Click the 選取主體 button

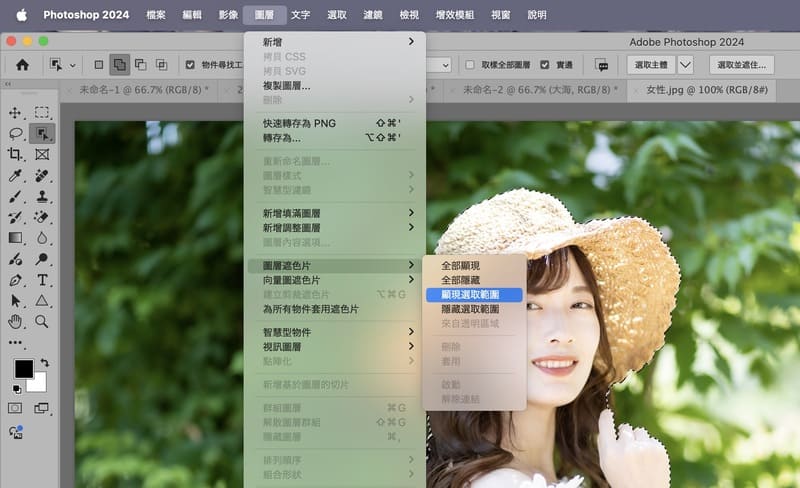coord(651,65)
